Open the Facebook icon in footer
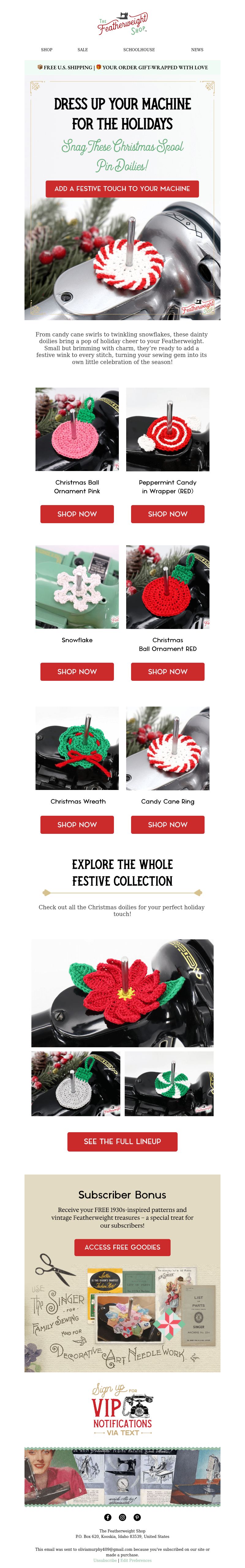This screenshot has width=245, height=1568. coord(107,1517)
